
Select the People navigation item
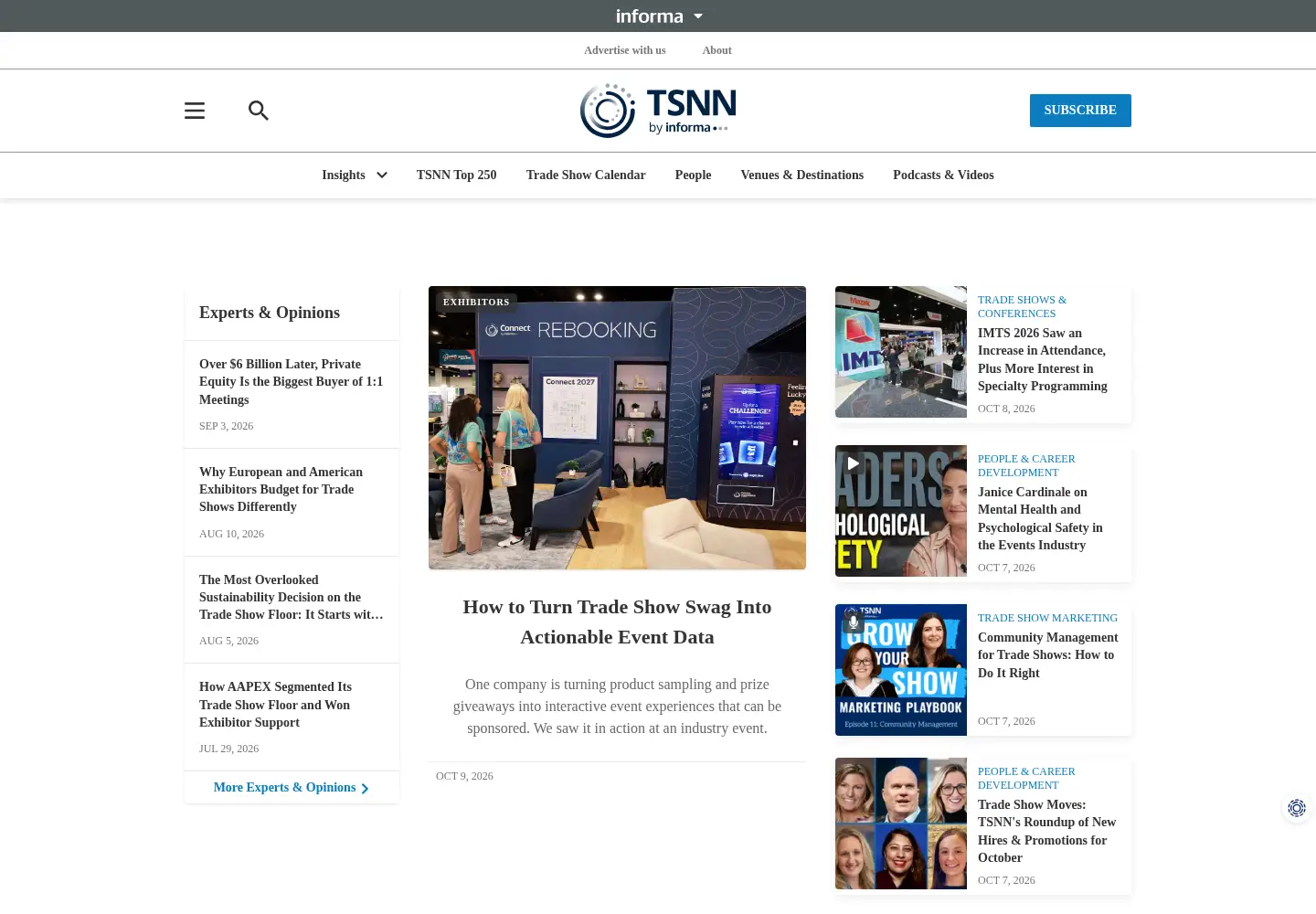pos(693,175)
